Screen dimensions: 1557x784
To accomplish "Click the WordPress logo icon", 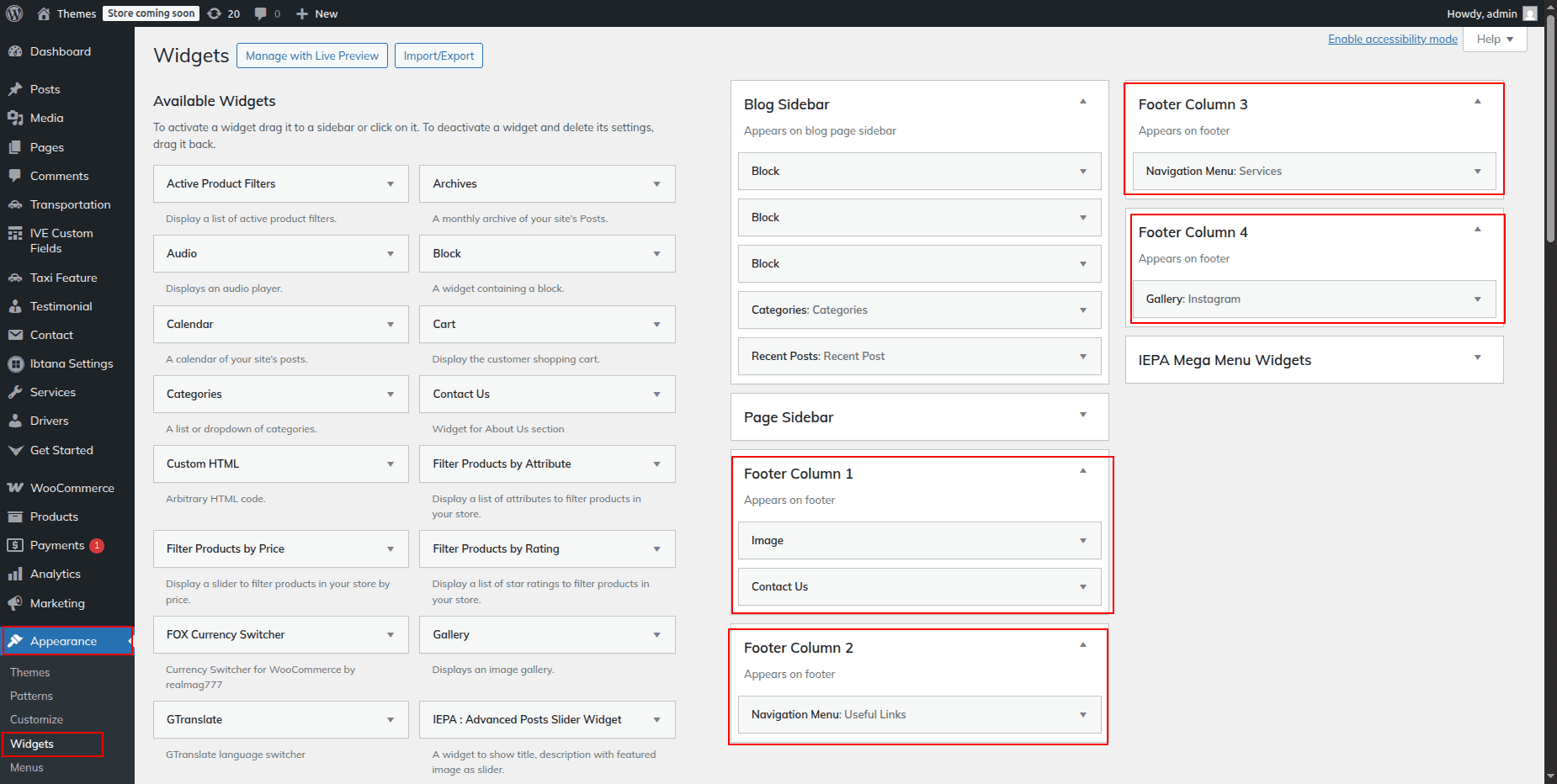I will tap(14, 13).
